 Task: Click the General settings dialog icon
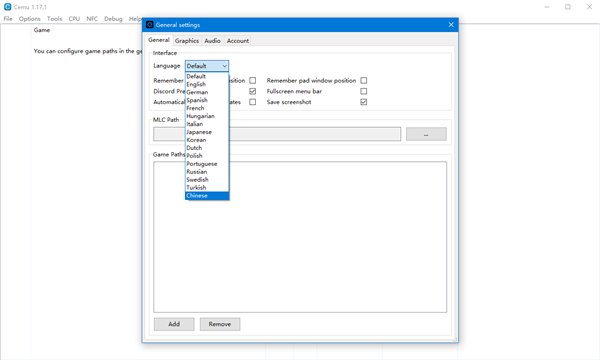150,24
